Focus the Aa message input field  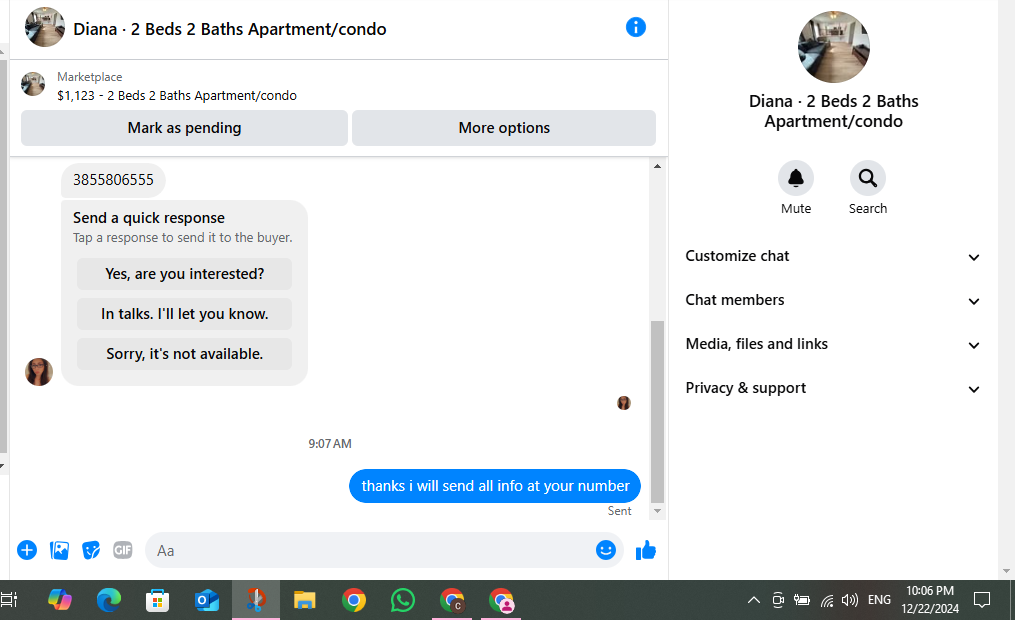(x=369, y=551)
